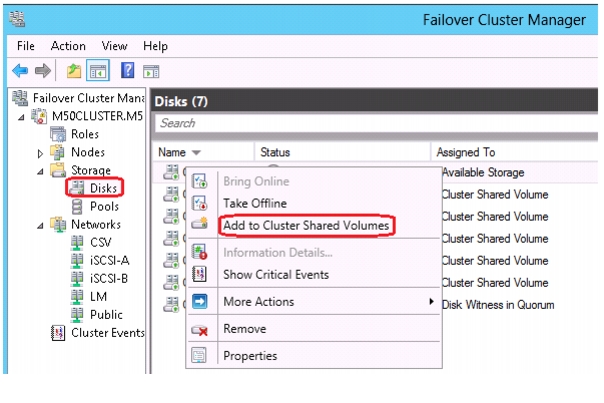This screenshot has height=403, width=604.
Task: Click the Disks search field
Action: coord(376,123)
